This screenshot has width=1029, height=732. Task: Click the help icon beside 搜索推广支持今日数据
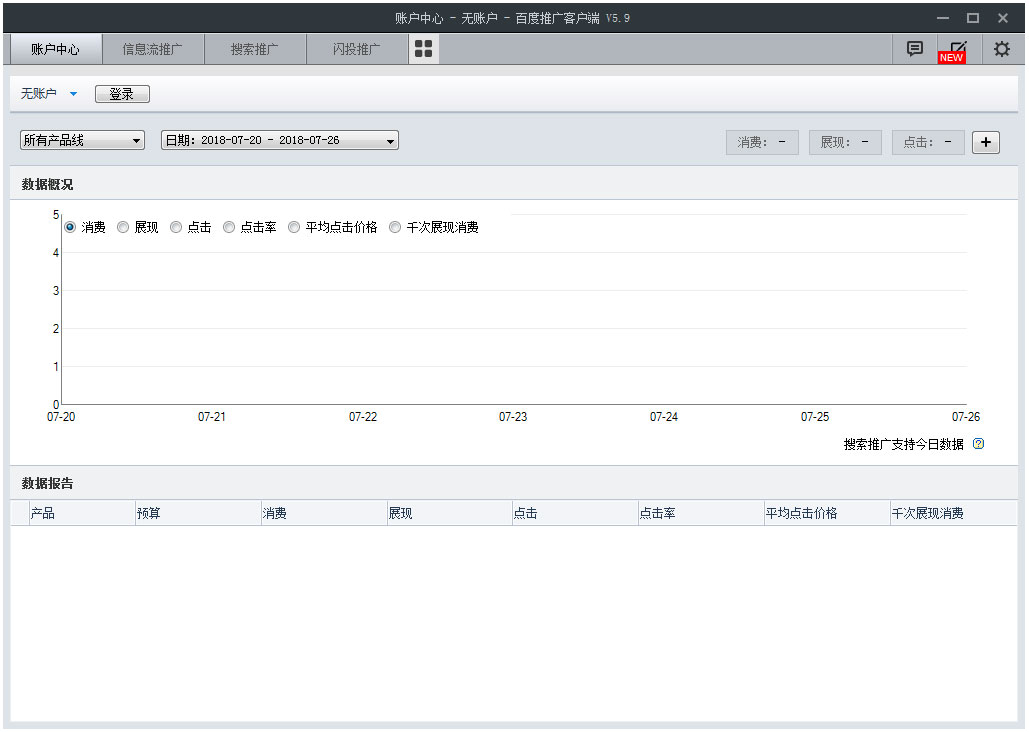pos(978,444)
